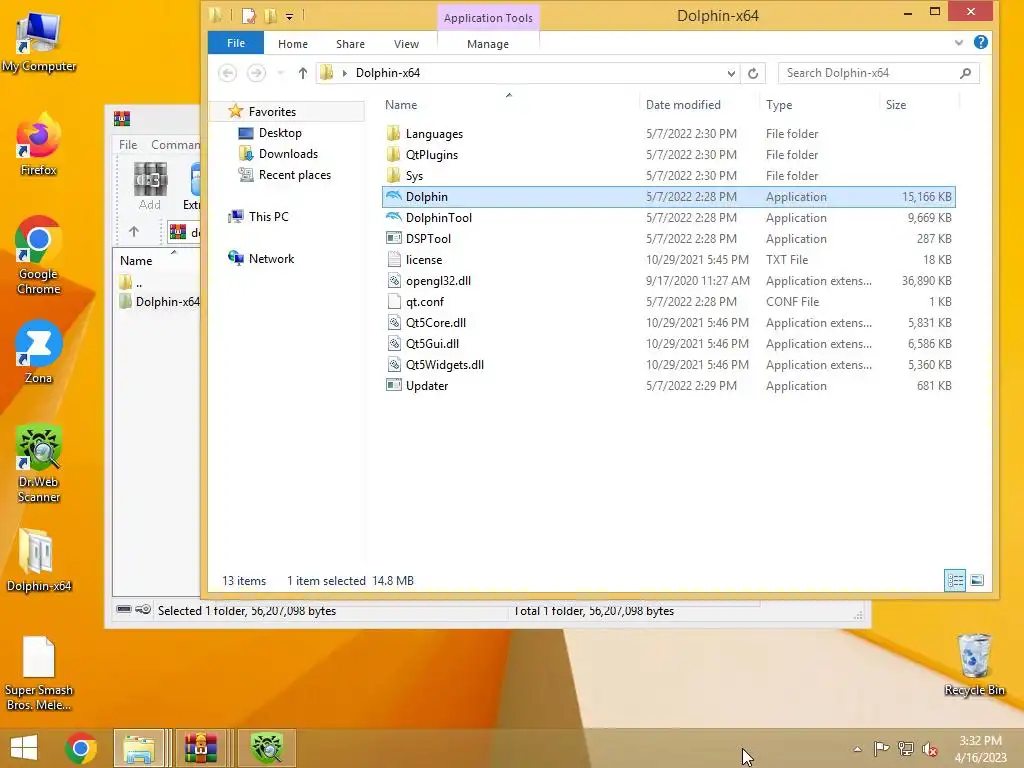This screenshot has height=768, width=1024.
Task: Expand the address path chevron before Dolphin-x64
Action: click(x=345, y=73)
